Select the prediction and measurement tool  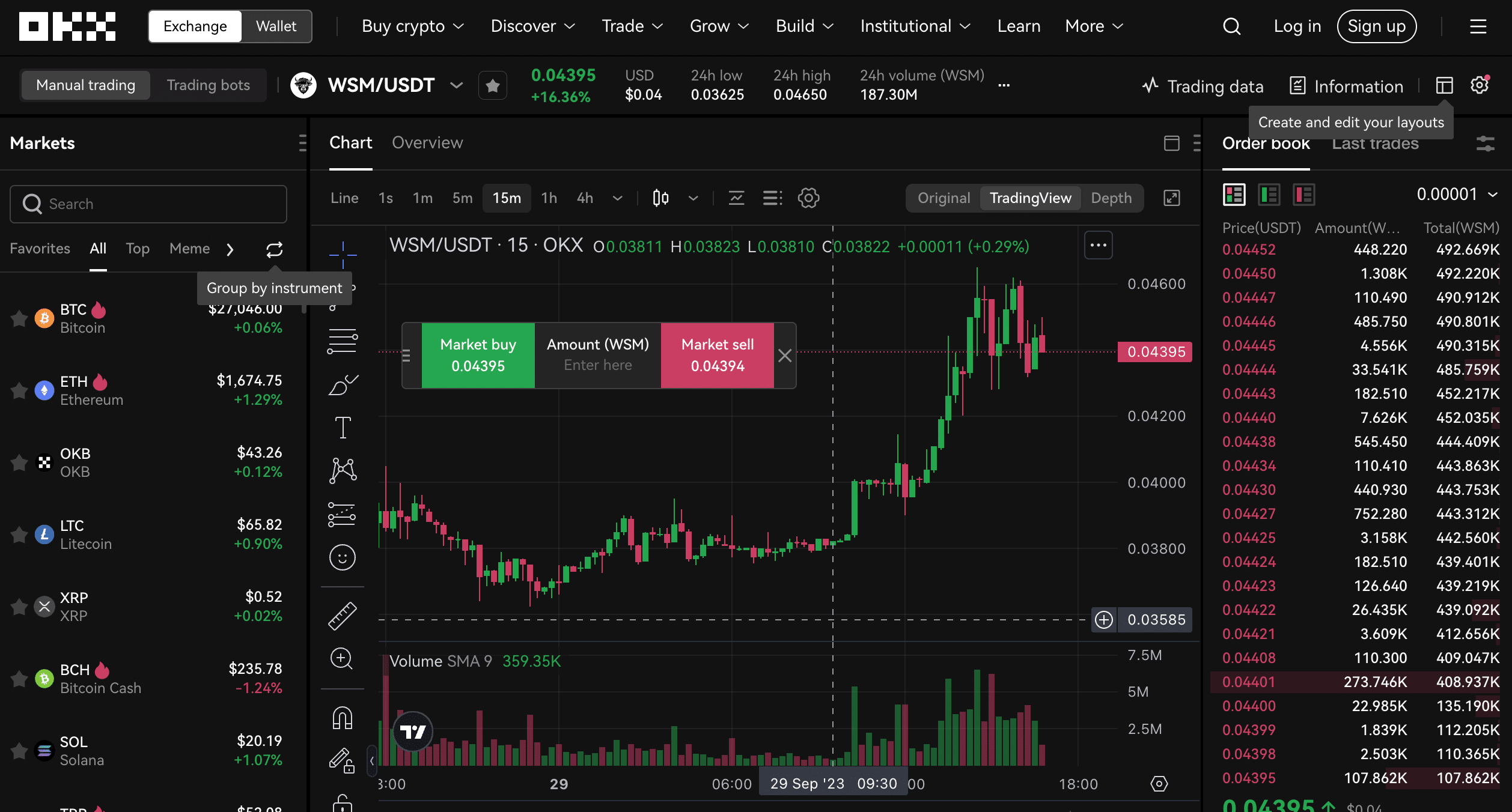click(x=343, y=515)
